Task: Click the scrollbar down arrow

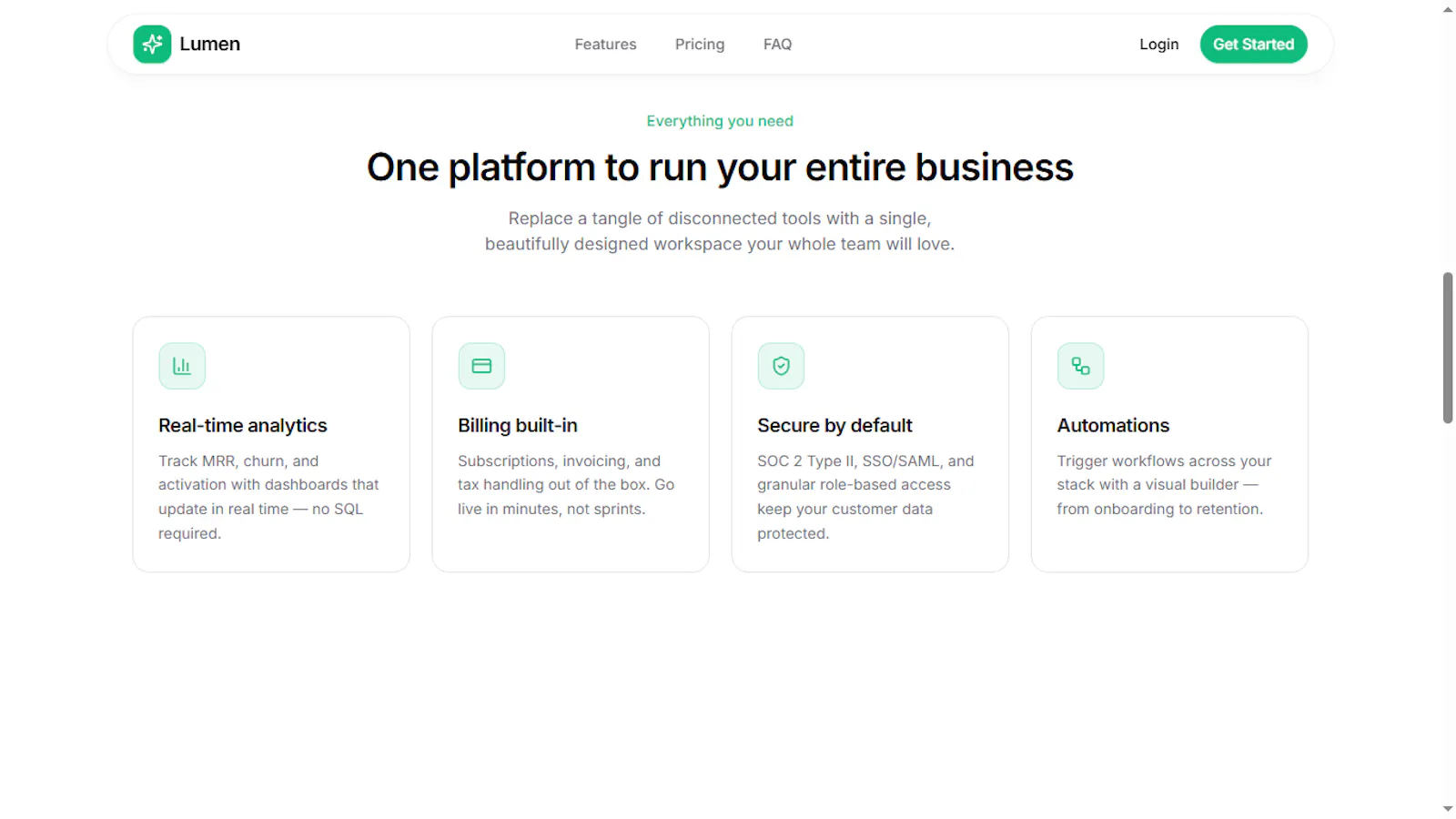Action: (1448, 808)
